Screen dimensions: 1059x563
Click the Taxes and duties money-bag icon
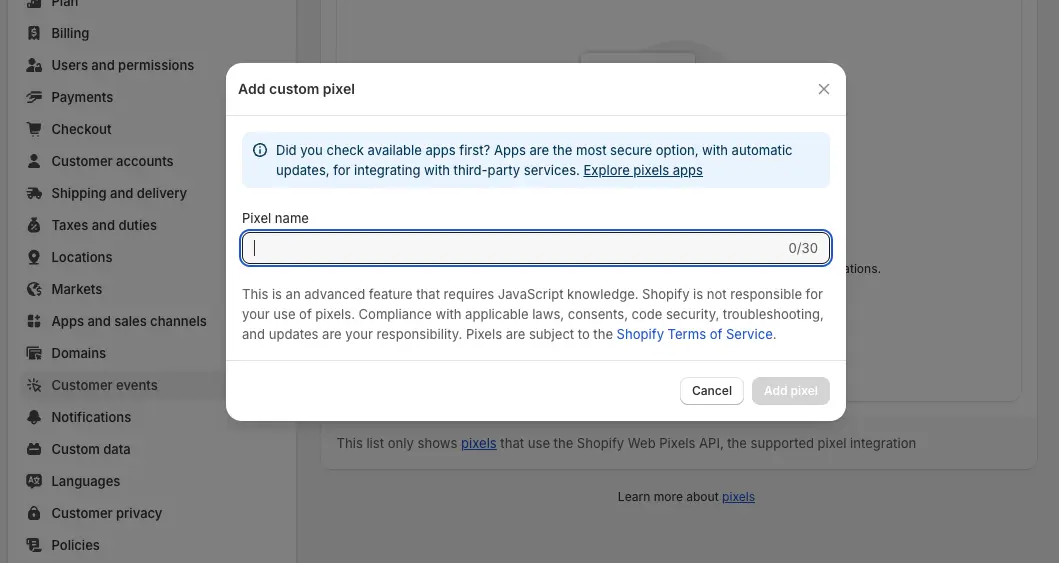point(34,225)
